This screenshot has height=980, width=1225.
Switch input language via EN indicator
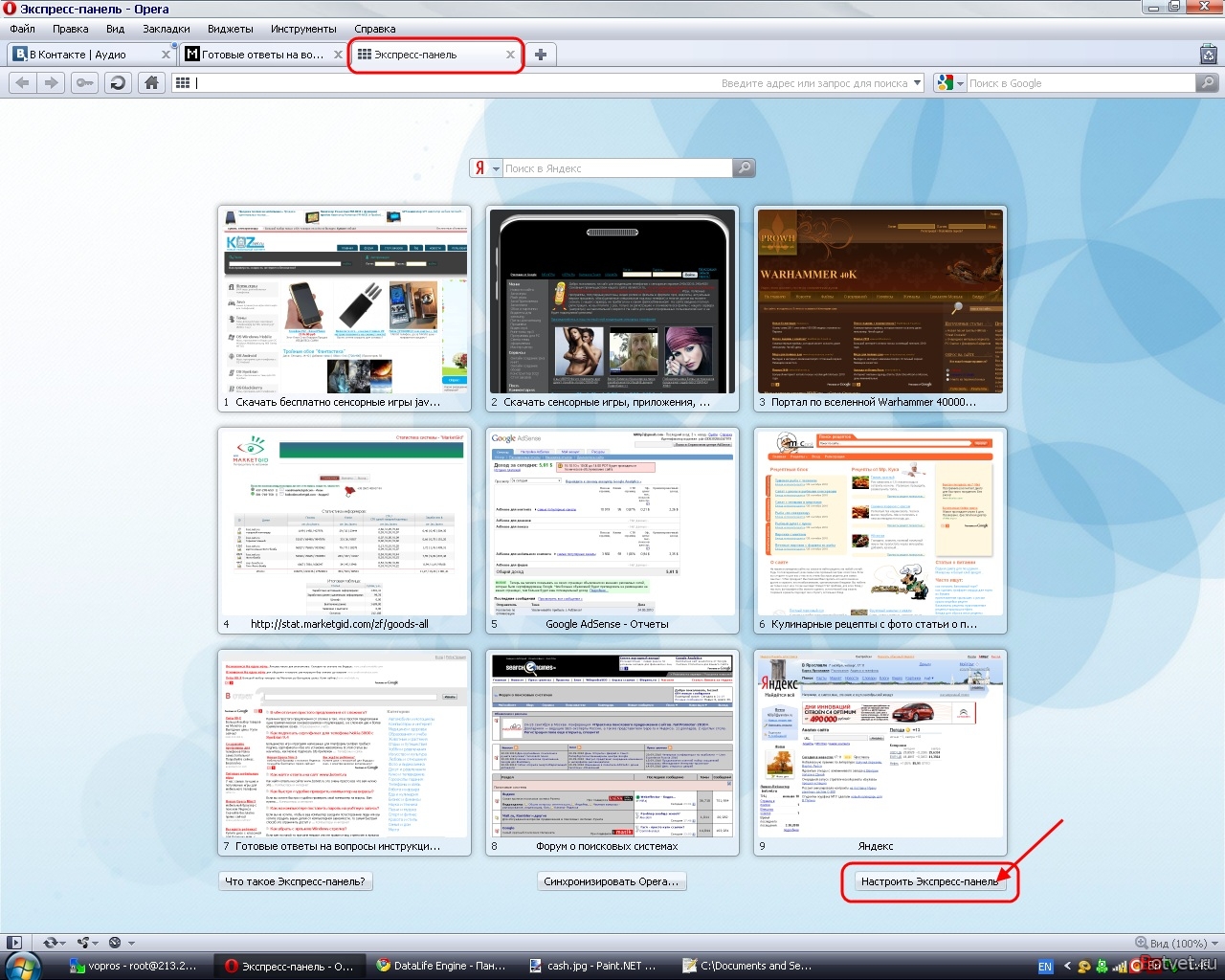[x=1045, y=967]
